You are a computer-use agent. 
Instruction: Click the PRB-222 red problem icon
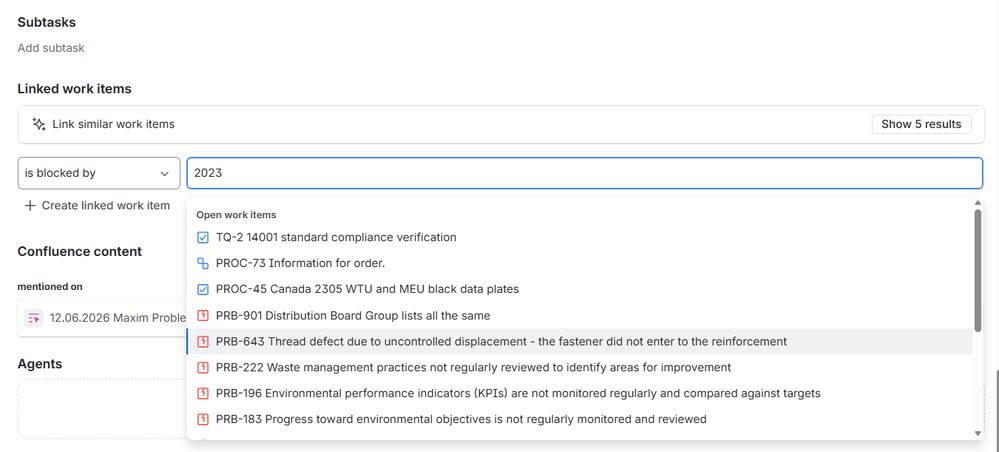(203, 368)
